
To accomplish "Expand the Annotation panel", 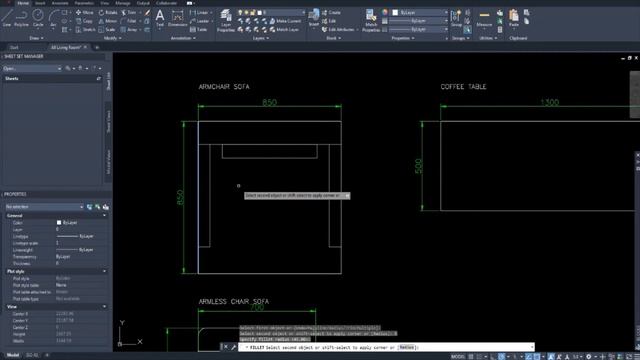I will [x=183, y=38].
